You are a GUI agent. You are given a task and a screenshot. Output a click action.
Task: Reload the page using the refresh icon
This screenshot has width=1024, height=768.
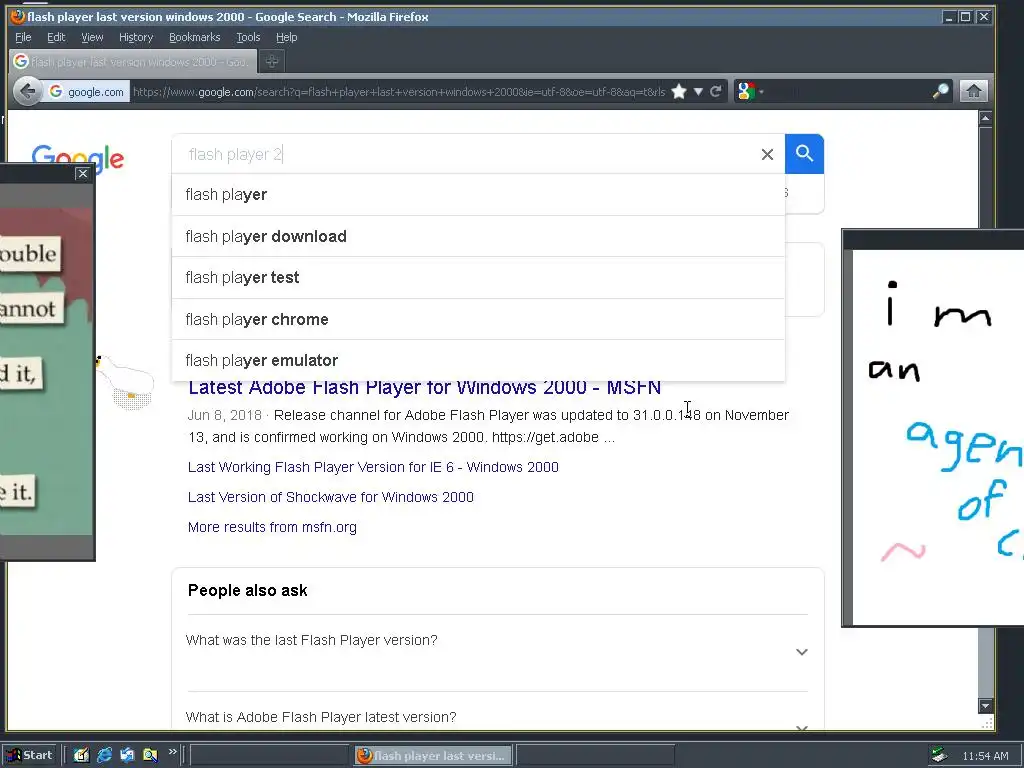(716, 91)
